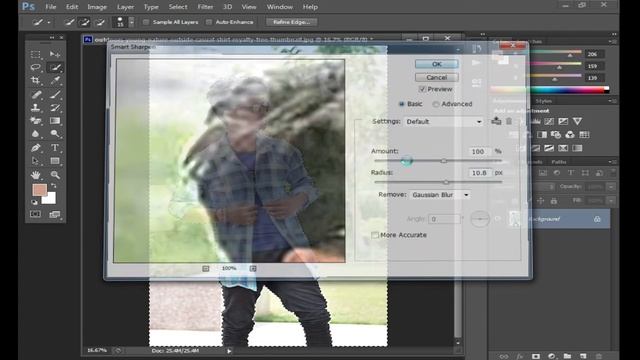Select the Gradient tool
Image resolution: width=640 pixels, height=360 pixels.
(x=55, y=121)
